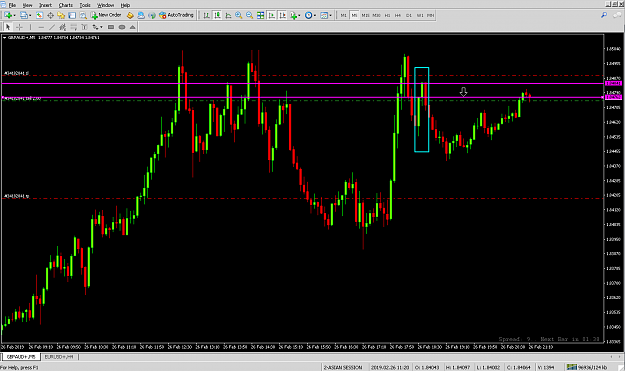Select the horizontal line tool
625x371 pixels.
pyautogui.click(x=41, y=27)
